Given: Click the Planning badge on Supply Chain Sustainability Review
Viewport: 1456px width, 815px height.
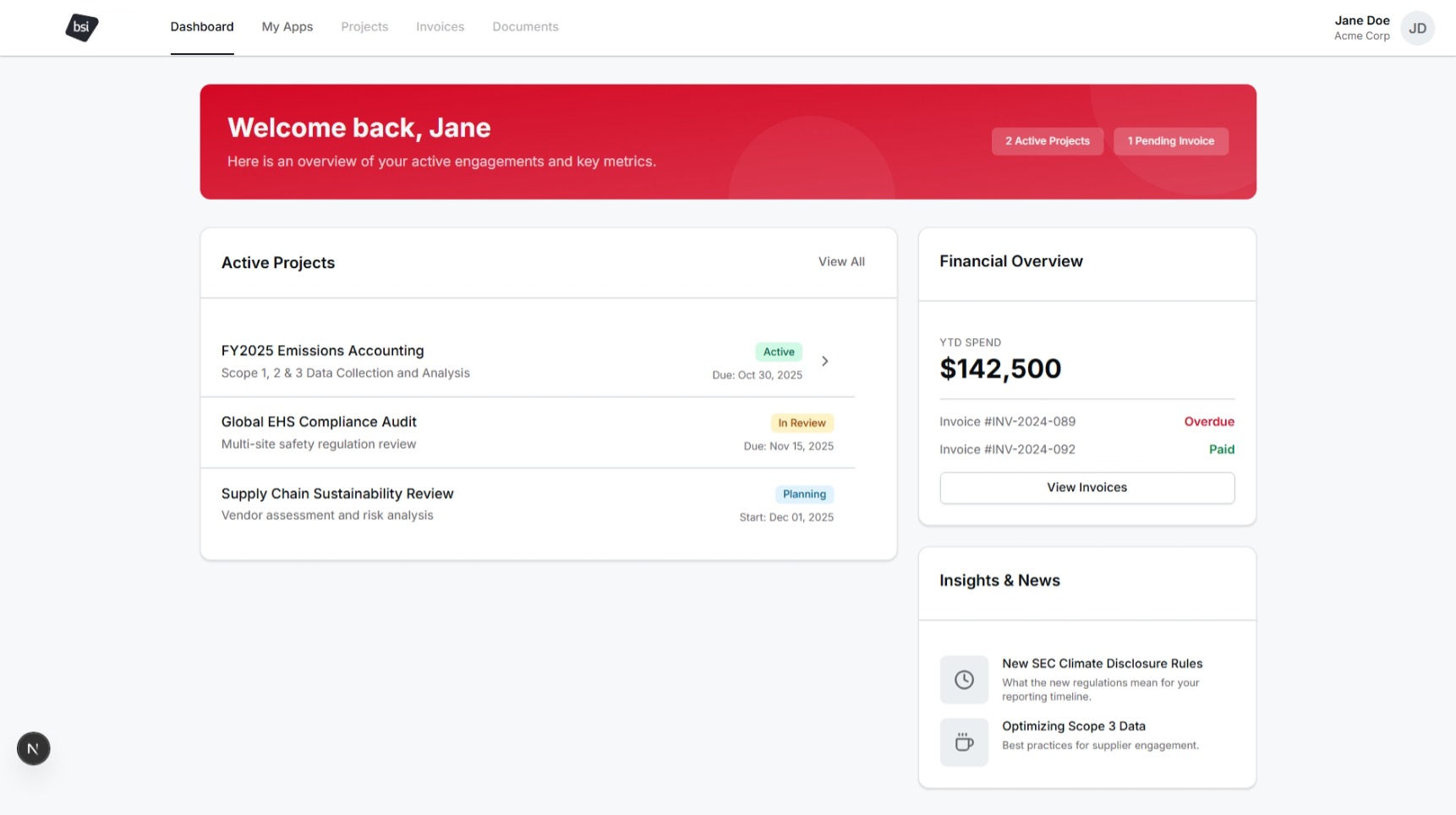Looking at the screenshot, I should pos(803,494).
